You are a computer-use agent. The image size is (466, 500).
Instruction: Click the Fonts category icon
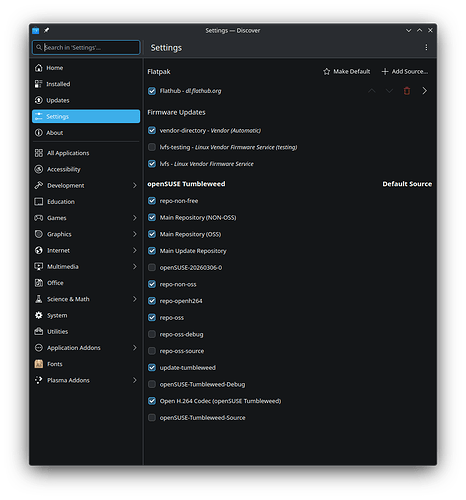tap(39, 364)
